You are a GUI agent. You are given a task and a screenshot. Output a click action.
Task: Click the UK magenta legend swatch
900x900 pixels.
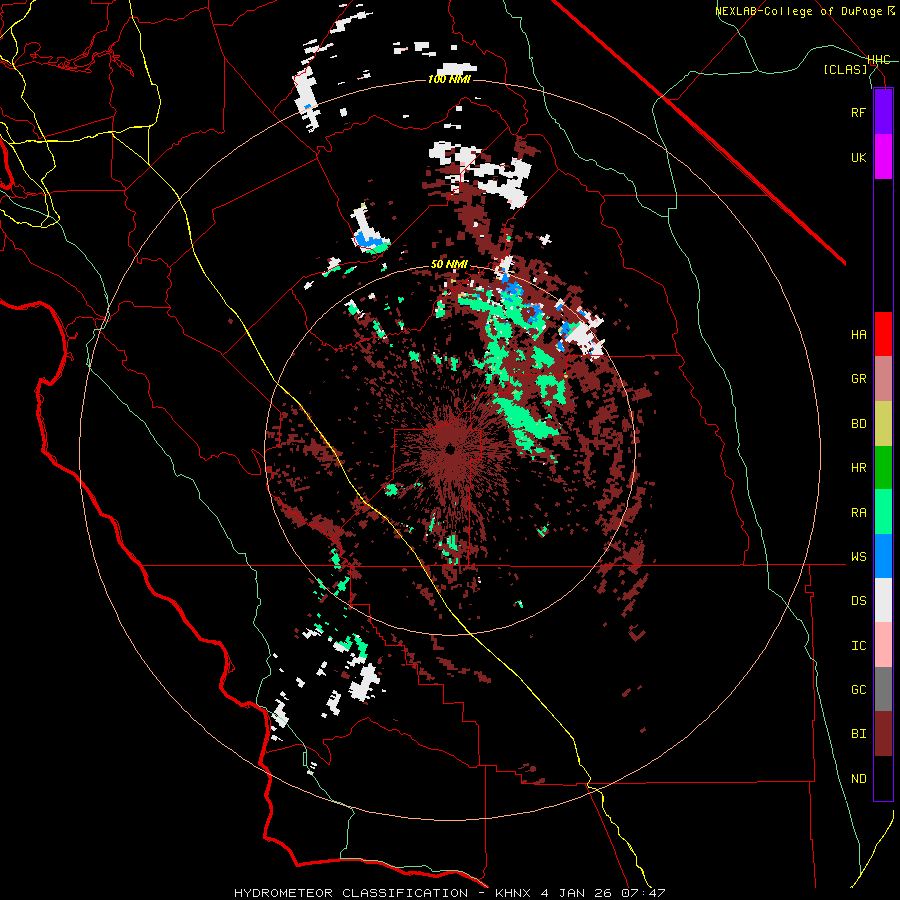(883, 157)
